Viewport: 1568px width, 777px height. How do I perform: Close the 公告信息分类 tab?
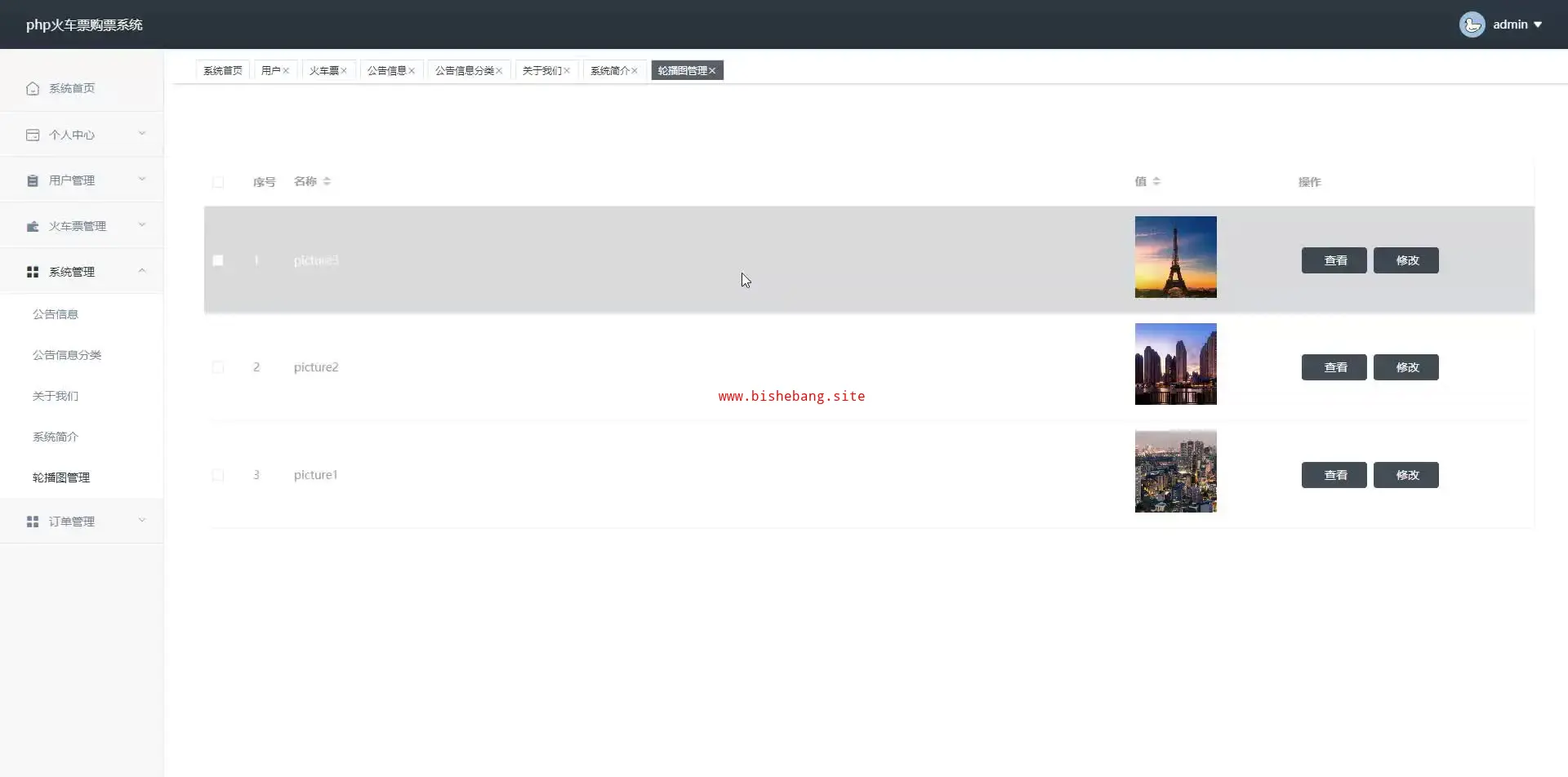499,71
